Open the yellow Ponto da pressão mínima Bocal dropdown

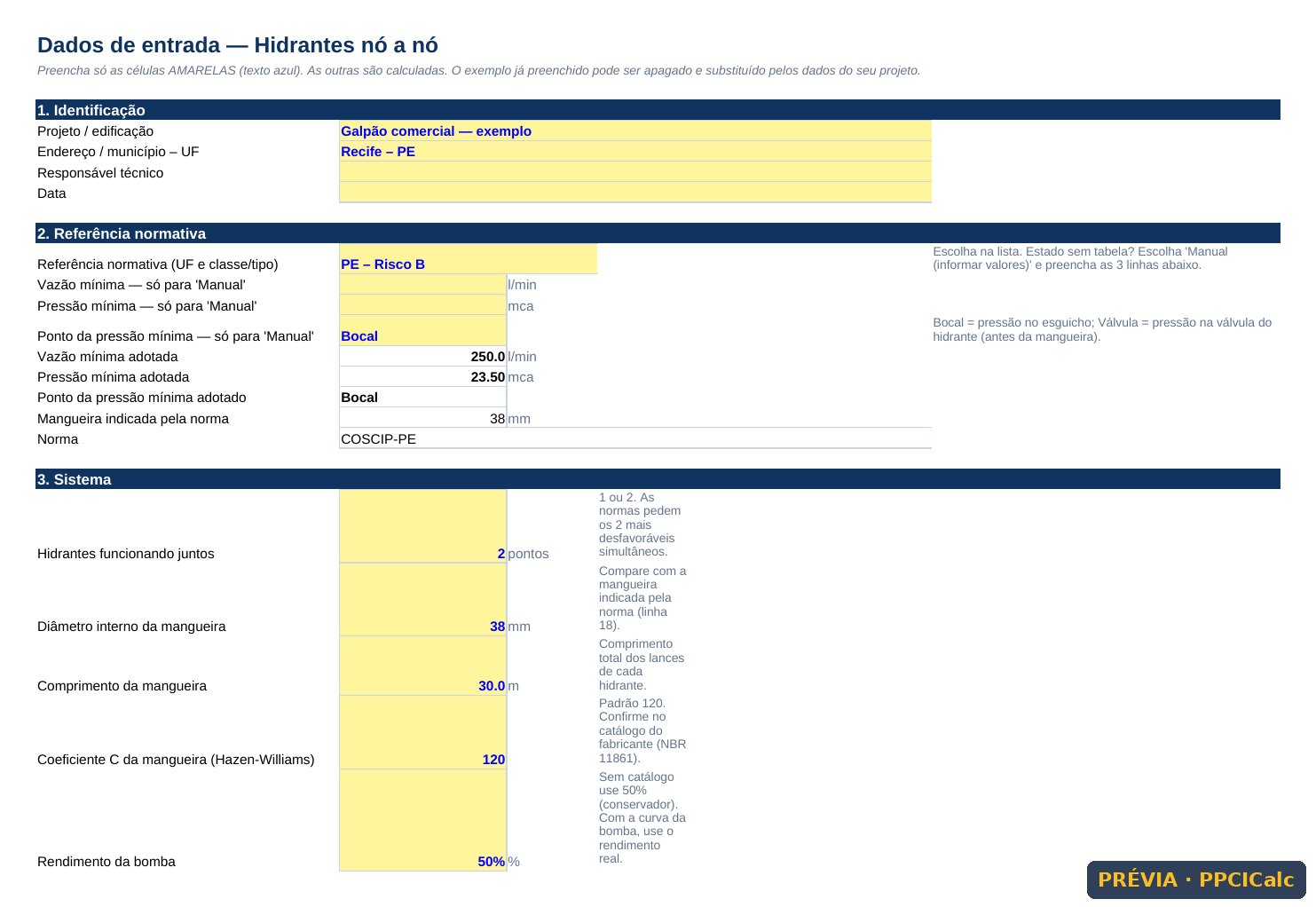point(423,331)
